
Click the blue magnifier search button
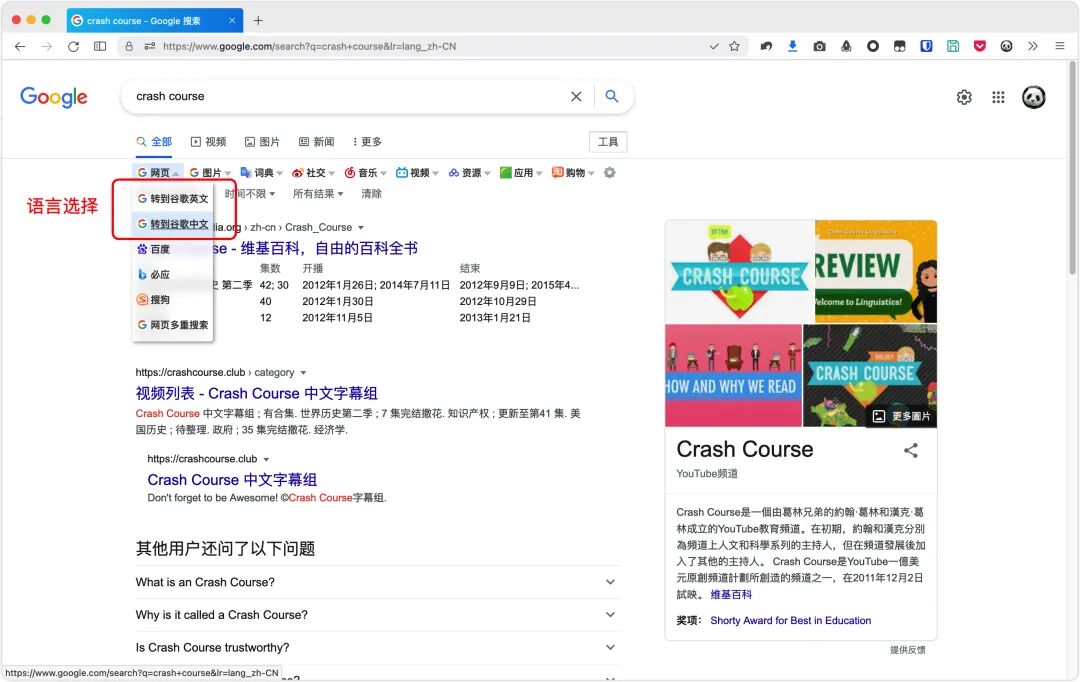coord(612,96)
